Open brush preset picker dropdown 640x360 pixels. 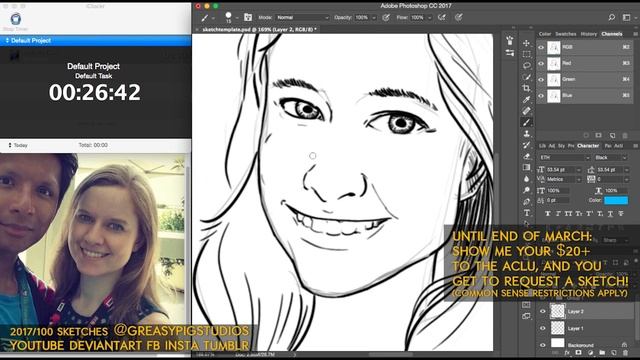(x=237, y=18)
